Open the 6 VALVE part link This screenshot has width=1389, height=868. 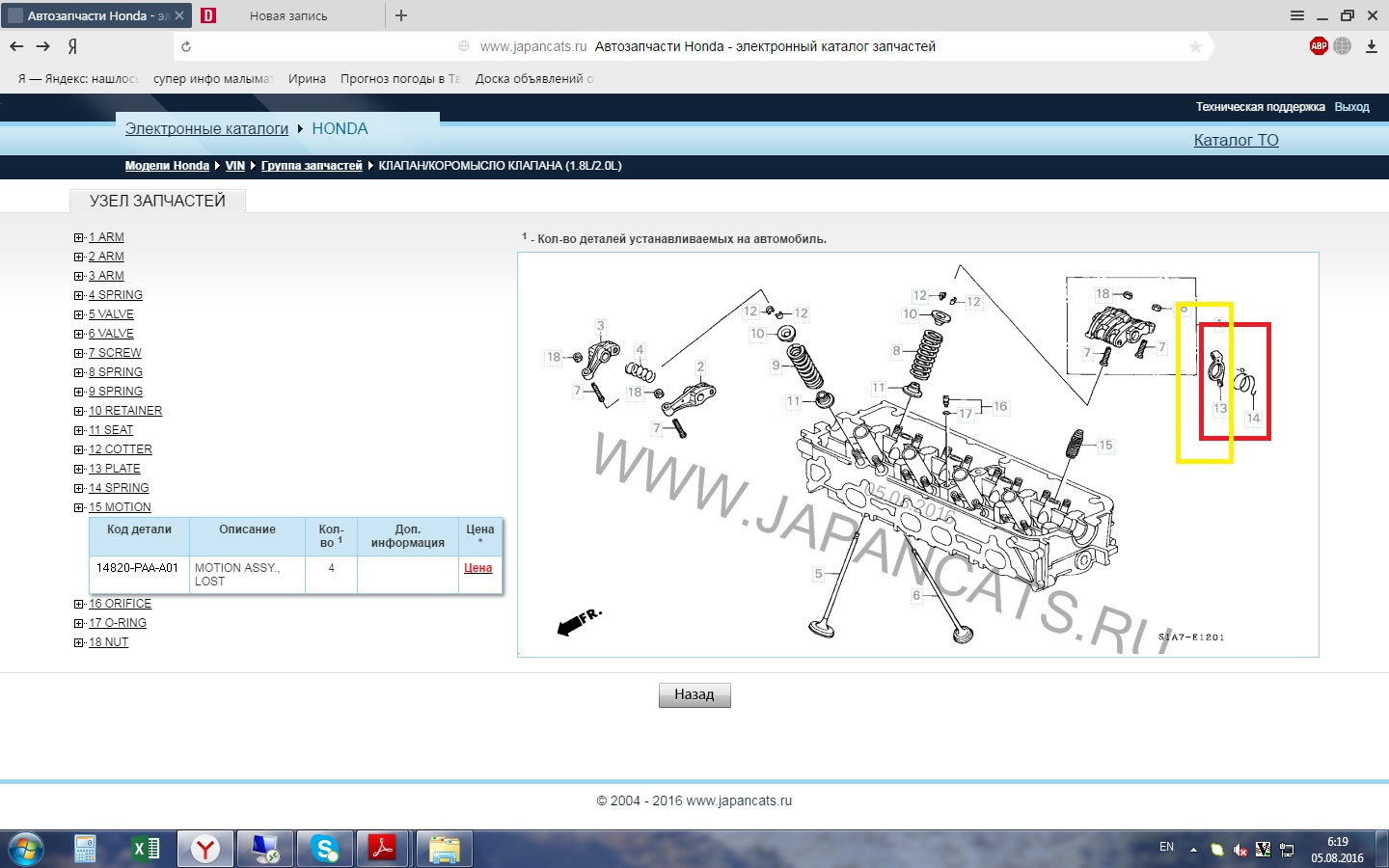point(111,334)
